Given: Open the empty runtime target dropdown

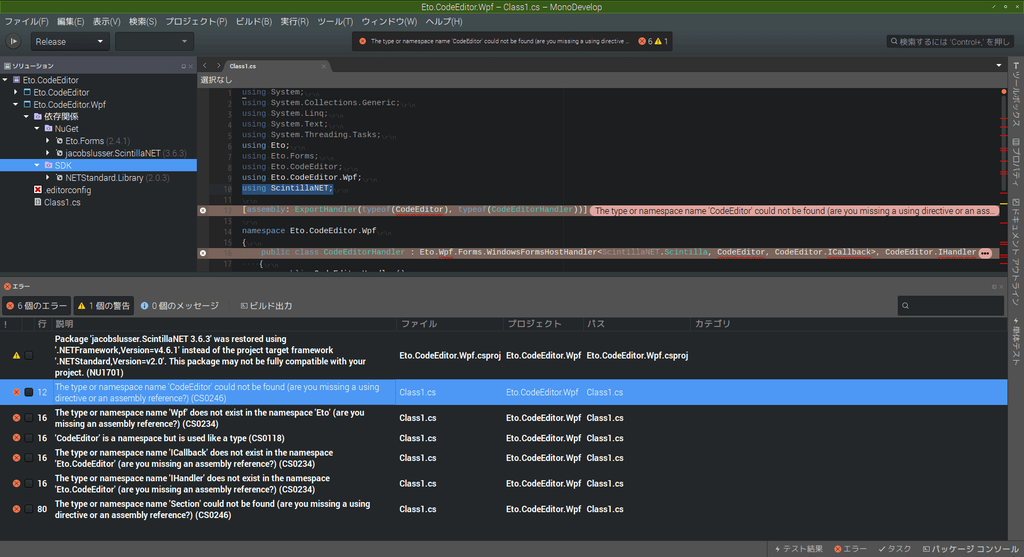Looking at the screenshot, I should point(154,42).
